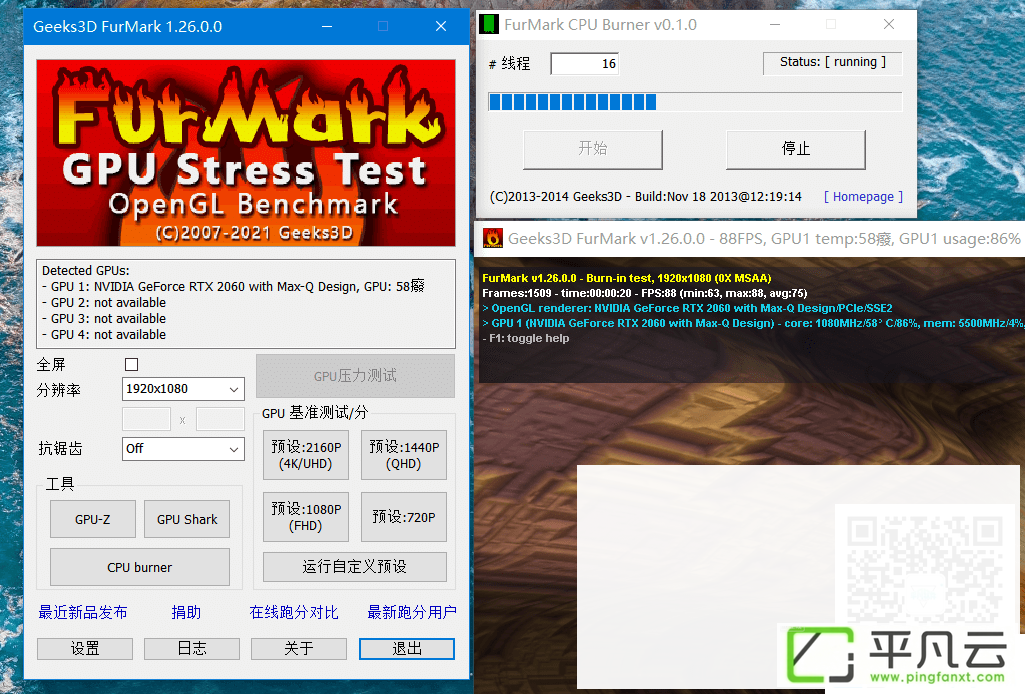Click the 线程 thread count field
The height and width of the screenshot is (694, 1025).
tap(584, 63)
